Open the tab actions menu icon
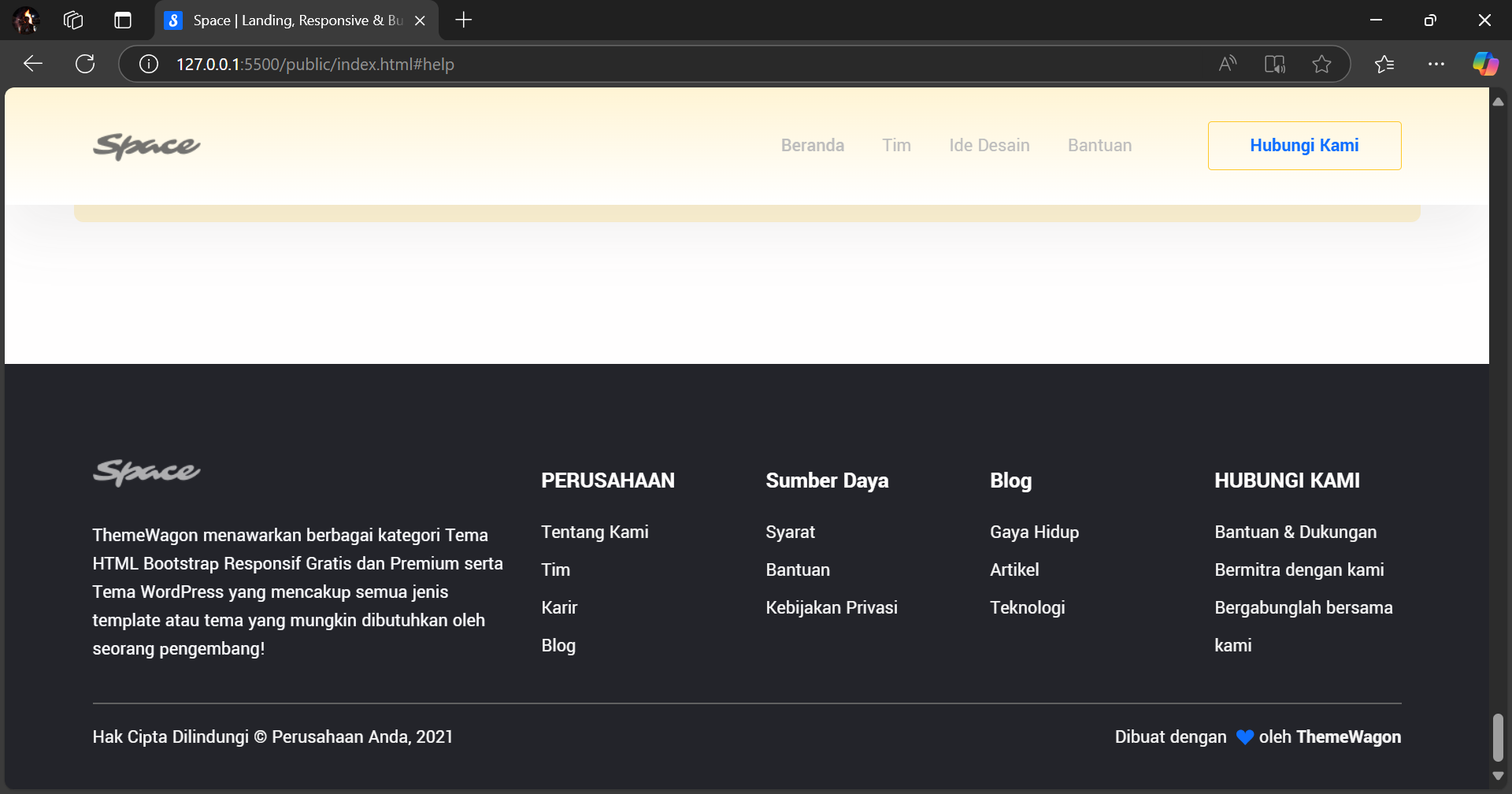Image resolution: width=1512 pixels, height=794 pixels. (123, 20)
